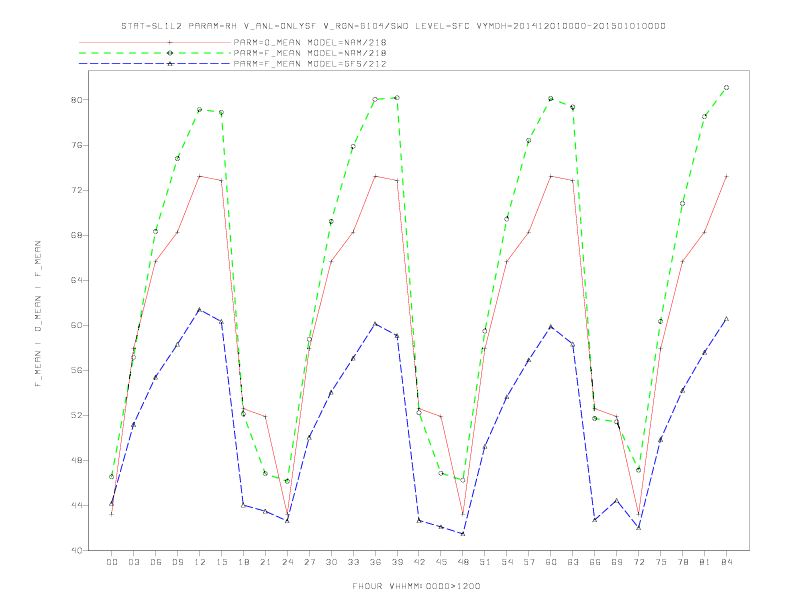Select the legend entry PARM=F_MEAN MODEL=NAM/218

click(x=310, y=53)
